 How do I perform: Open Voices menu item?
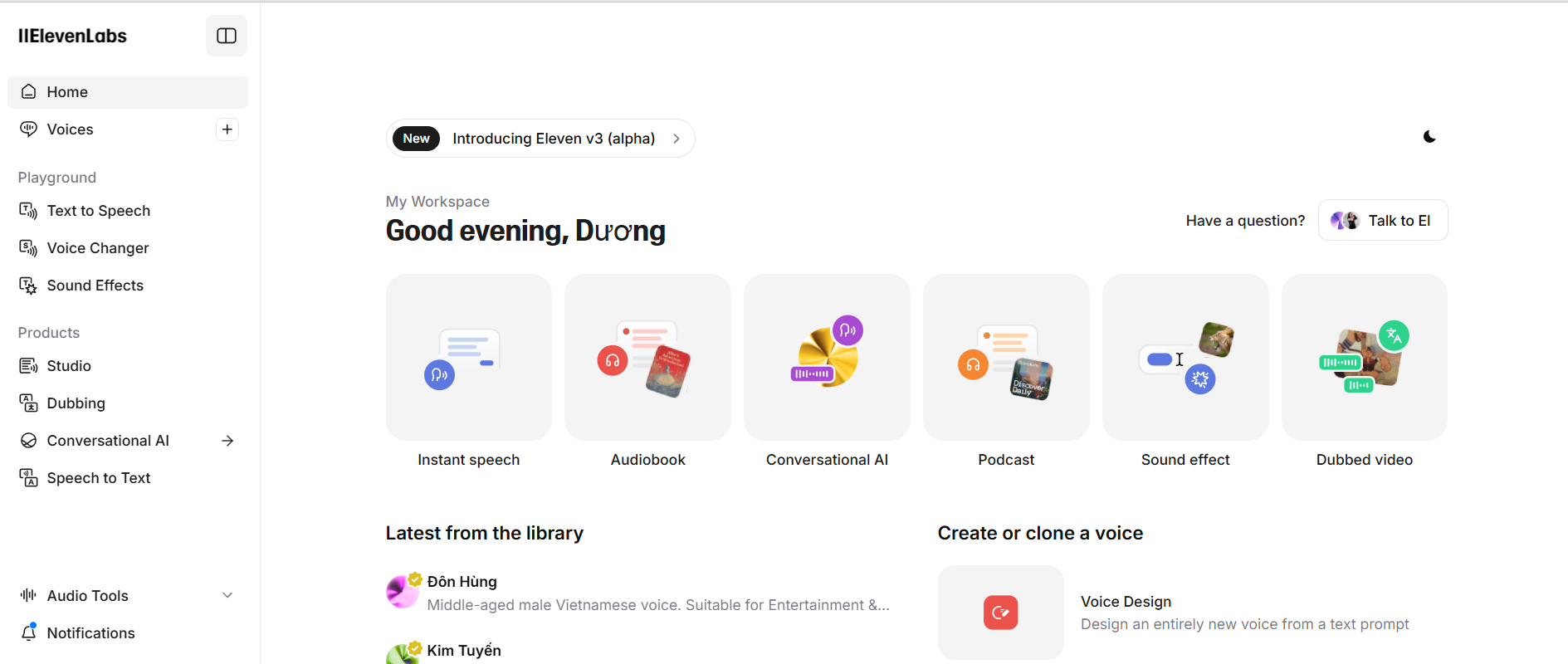click(70, 129)
